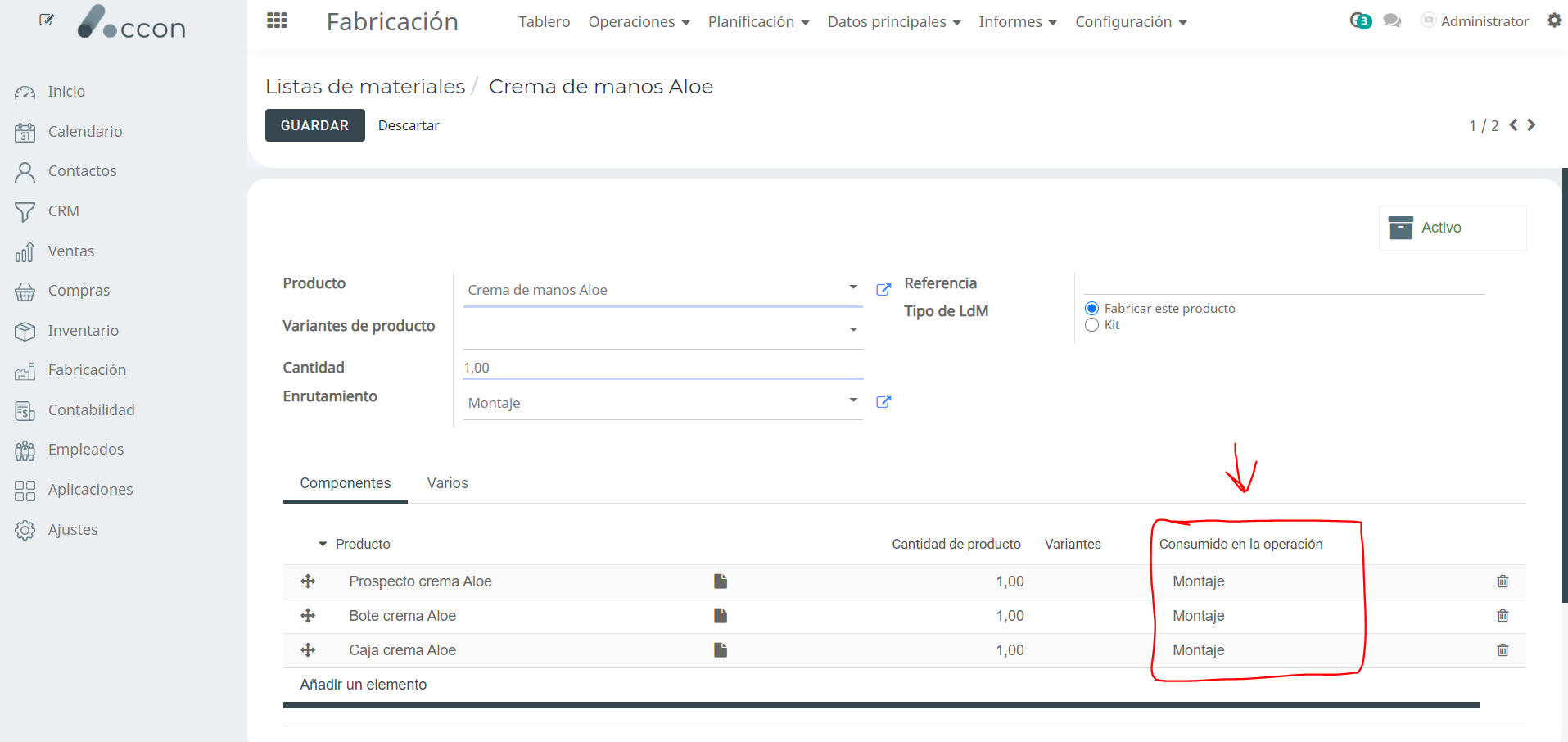Open CRM in the sidebar
This screenshot has width=1568, height=742.
click(63, 211)
